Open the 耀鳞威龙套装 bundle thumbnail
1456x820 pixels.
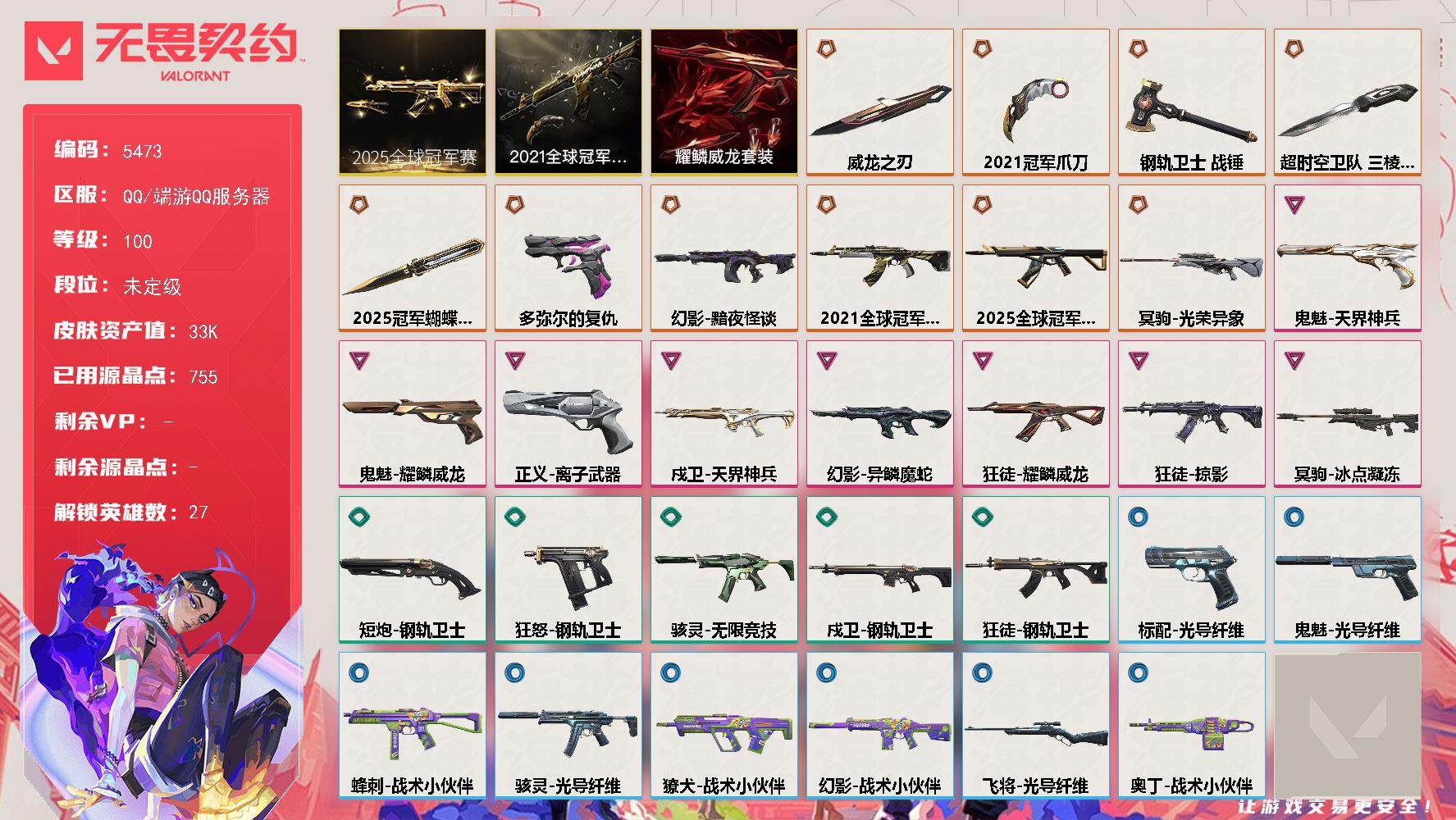point(723,102)
